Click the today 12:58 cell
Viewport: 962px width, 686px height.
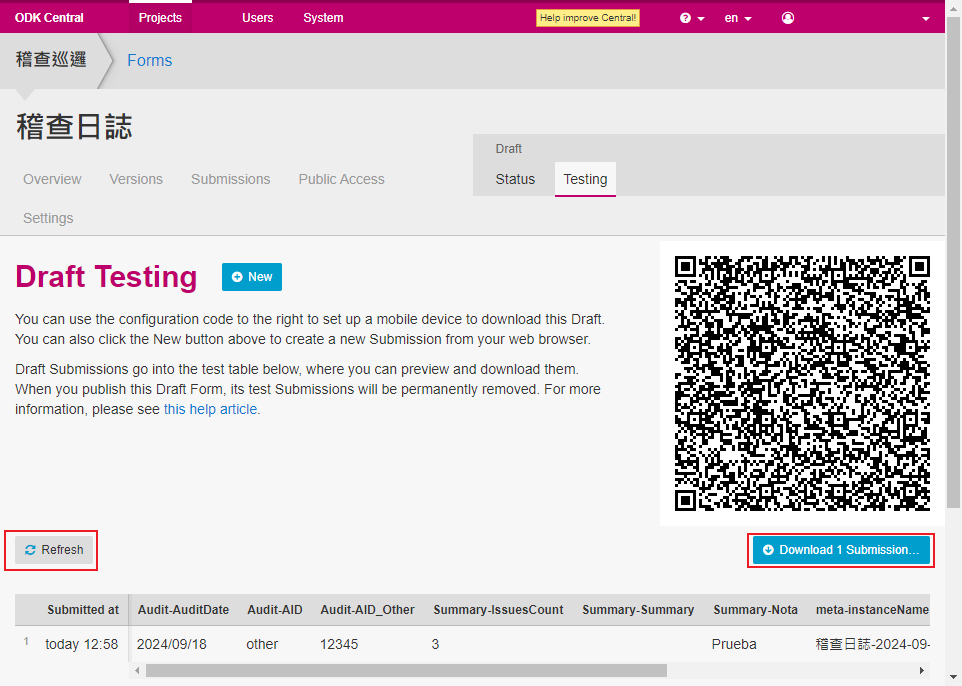pos(82,644)
